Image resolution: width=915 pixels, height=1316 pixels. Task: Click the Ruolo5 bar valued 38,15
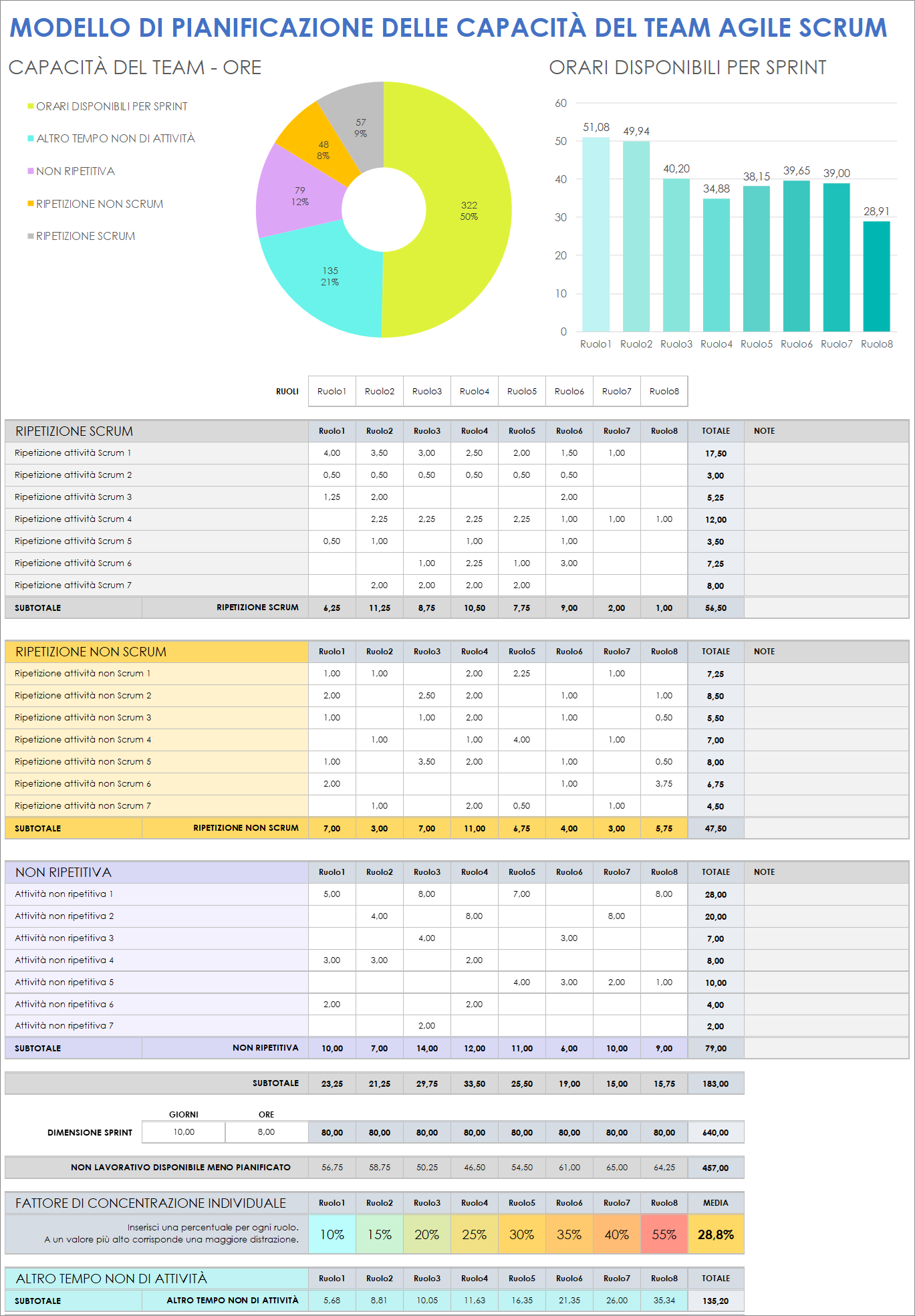(756, 259)
